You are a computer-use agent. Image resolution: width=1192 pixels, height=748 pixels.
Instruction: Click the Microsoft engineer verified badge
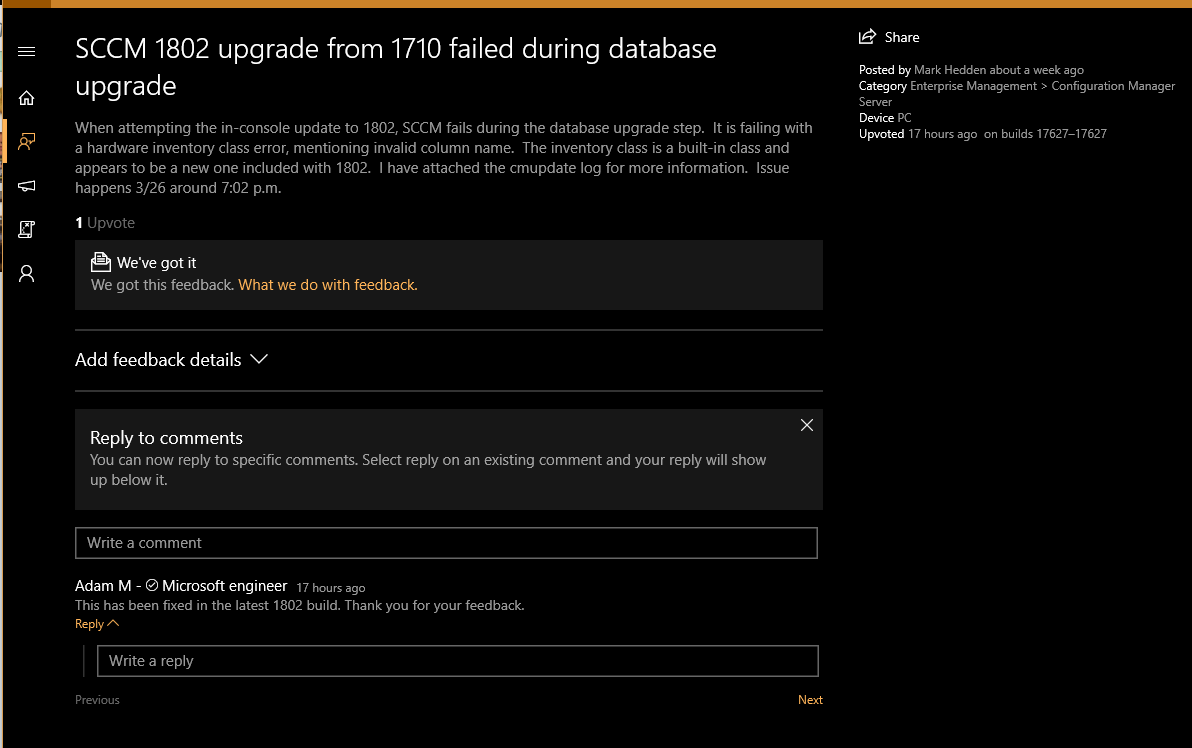tap(152, 585)
